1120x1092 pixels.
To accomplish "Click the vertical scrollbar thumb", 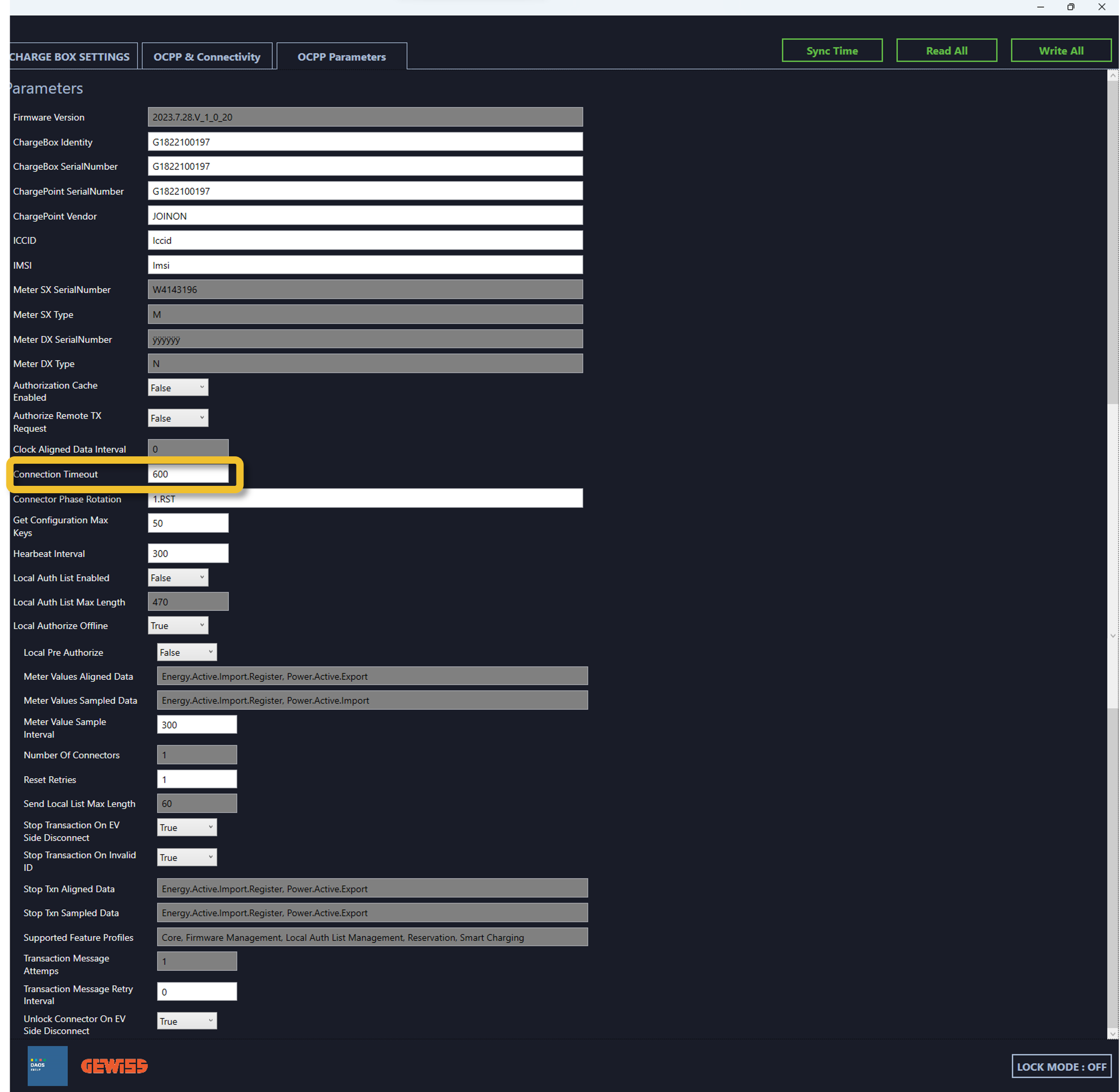I will 1113,241.
